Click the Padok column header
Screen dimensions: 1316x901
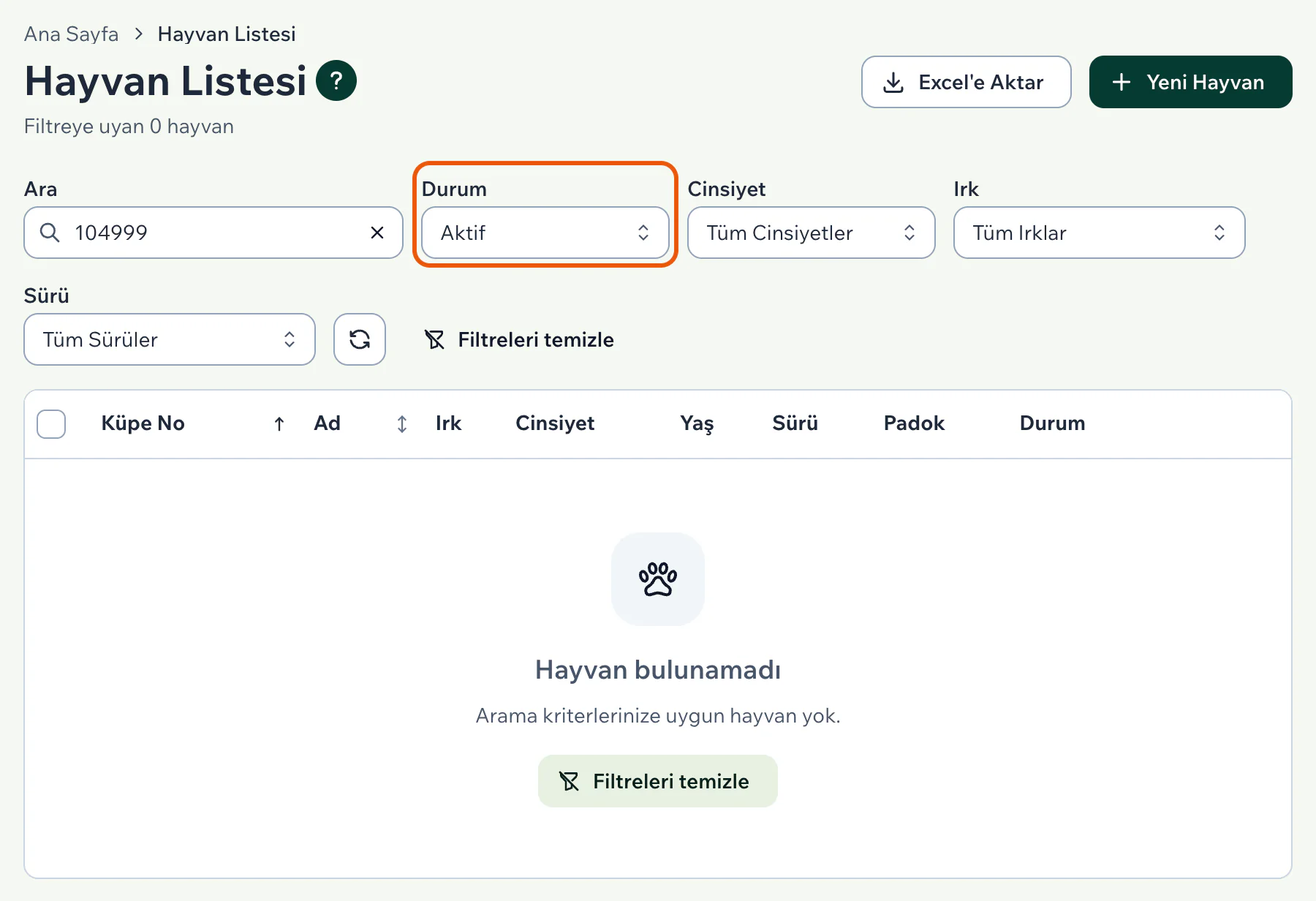(914, 423)
